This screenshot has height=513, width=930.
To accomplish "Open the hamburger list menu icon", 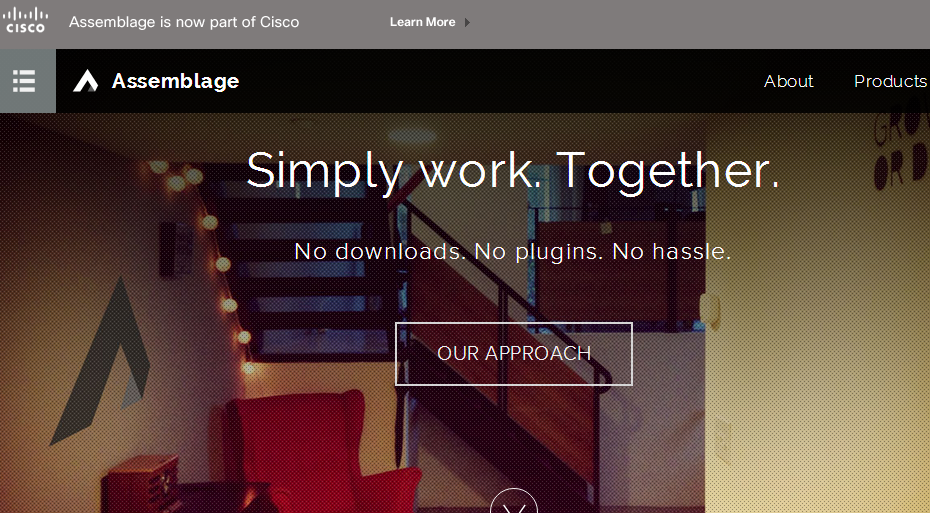I will click(24, 81).
